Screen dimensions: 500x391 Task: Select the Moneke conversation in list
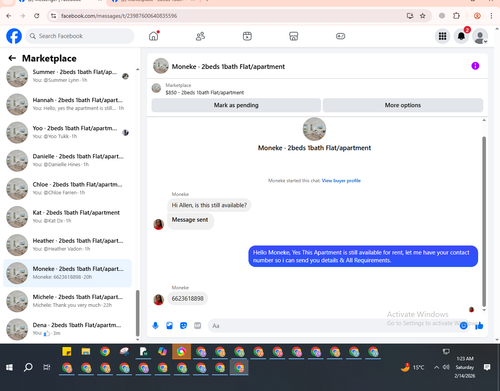click(x=68, y=273)
